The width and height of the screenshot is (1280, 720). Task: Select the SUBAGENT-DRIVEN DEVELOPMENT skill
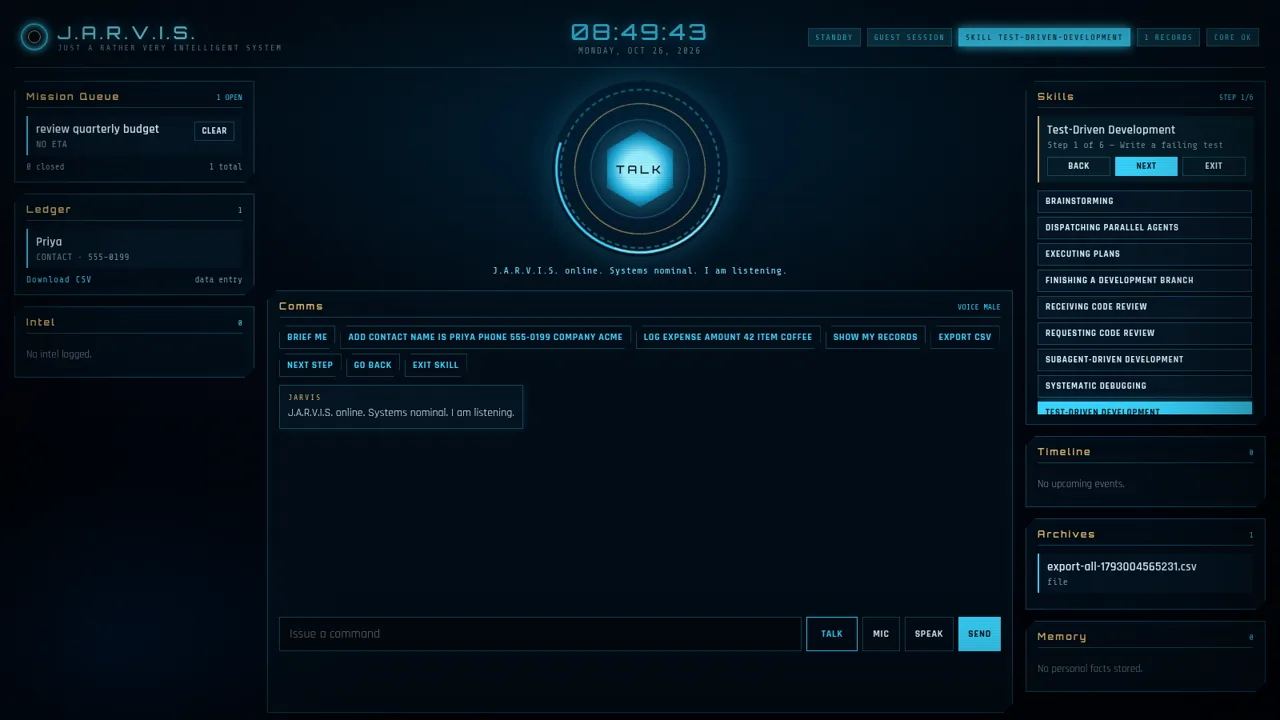click(1145, 359)
